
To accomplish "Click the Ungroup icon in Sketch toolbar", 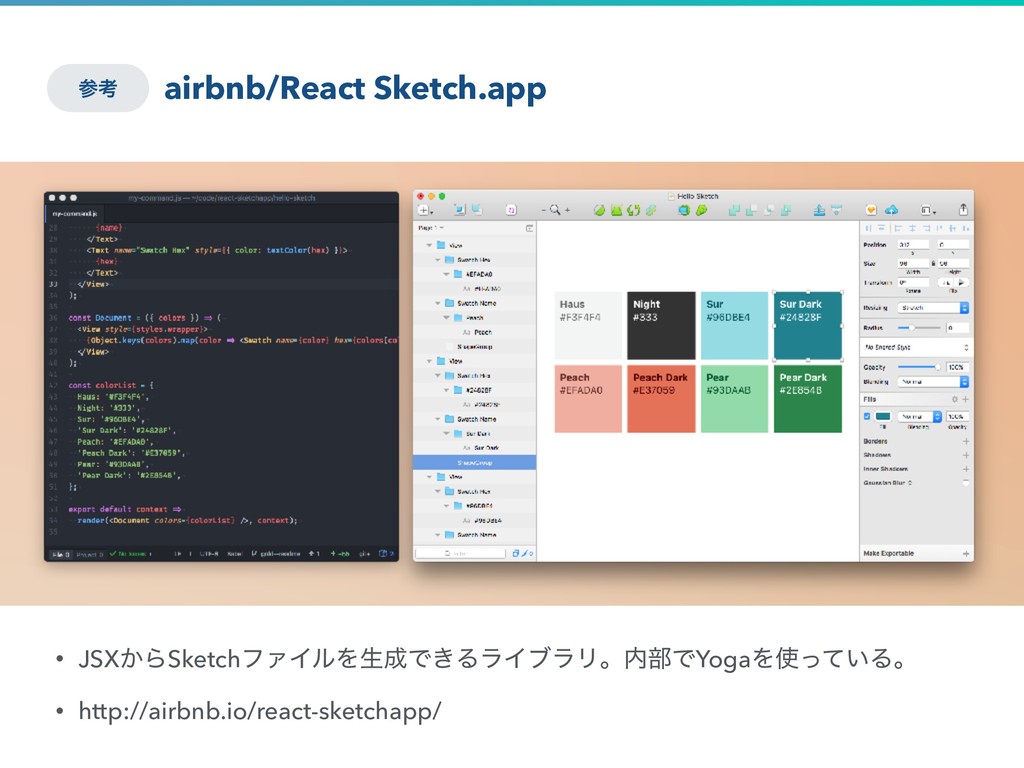I will coord(477,210).
